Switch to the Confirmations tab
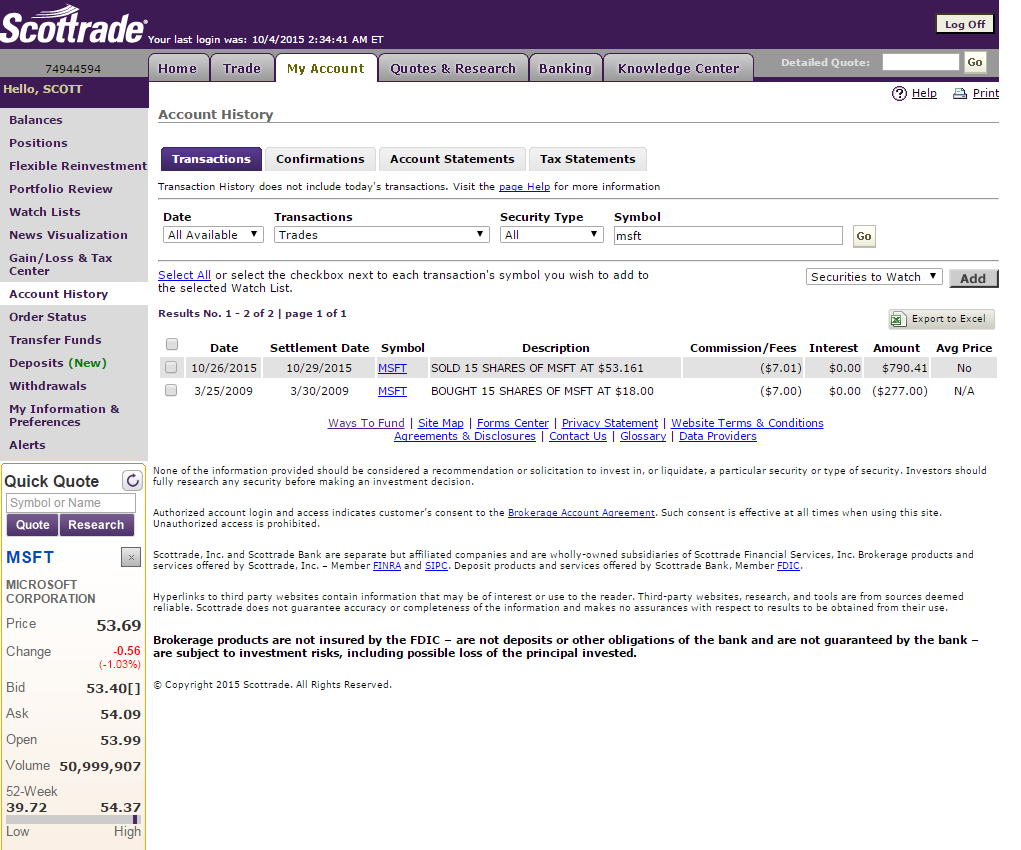This screenshot has width=1021, height=850. click(320, 159)
